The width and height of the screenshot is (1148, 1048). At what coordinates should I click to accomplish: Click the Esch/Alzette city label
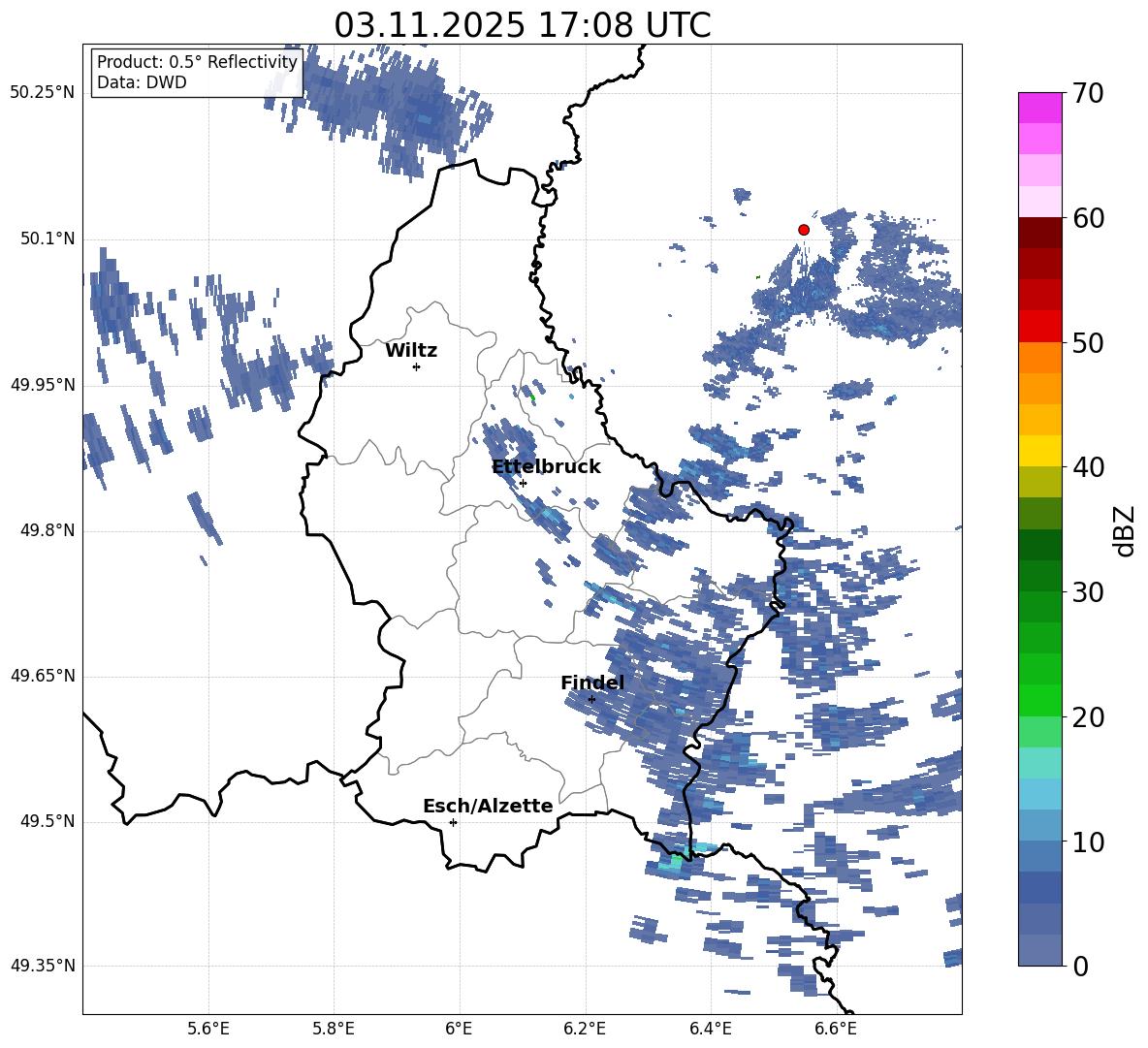488,806
